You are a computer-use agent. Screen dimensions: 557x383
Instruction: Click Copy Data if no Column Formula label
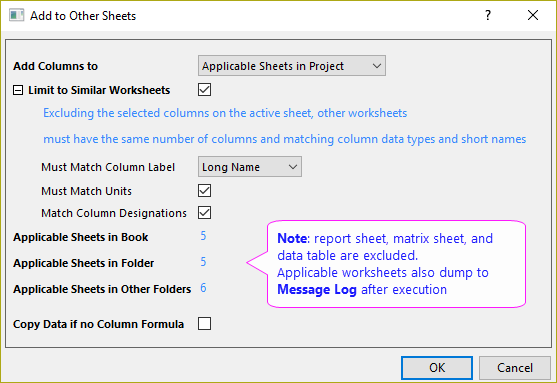(x=98, y=324)
